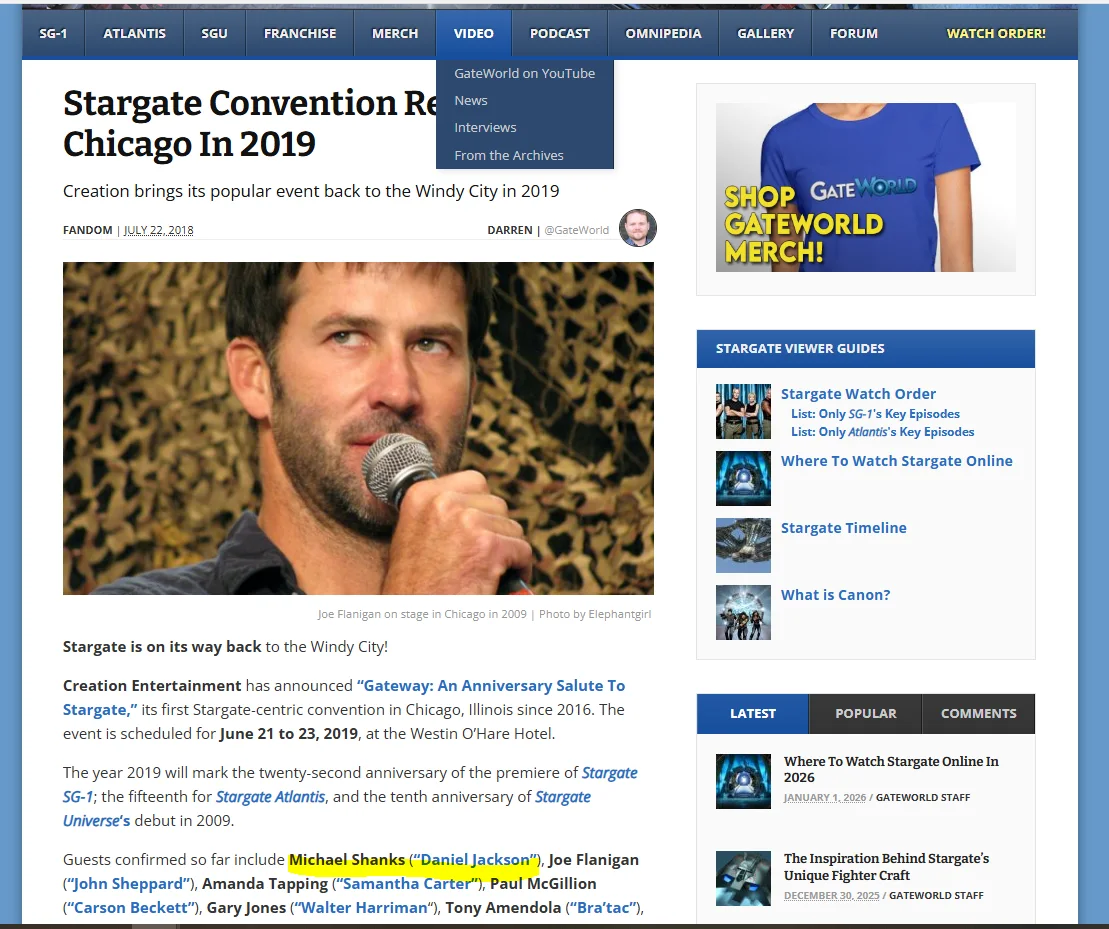Open the SG-1 navigation menu

[x=53, y=33]
